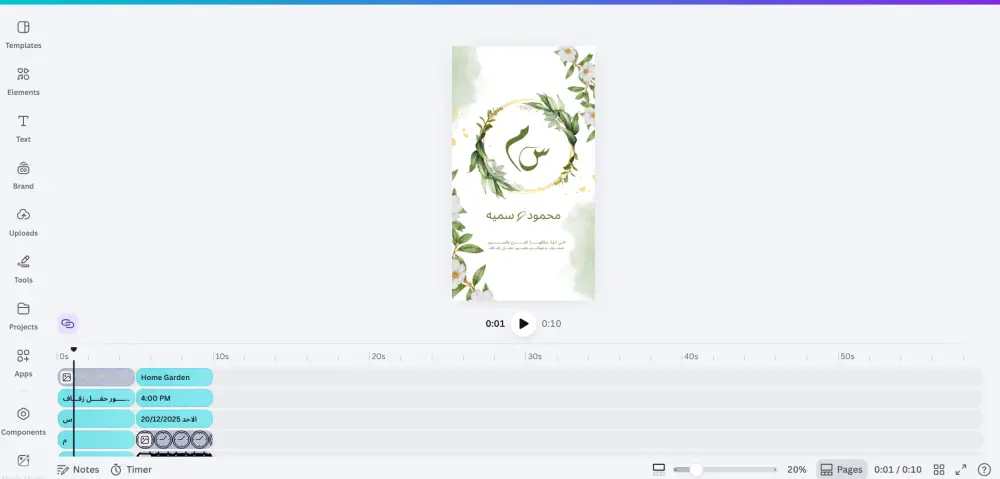The width and height of the screenshot is (1000, 479).
Task: Click the purple link icon above timeline
Action: pos(68,323)
